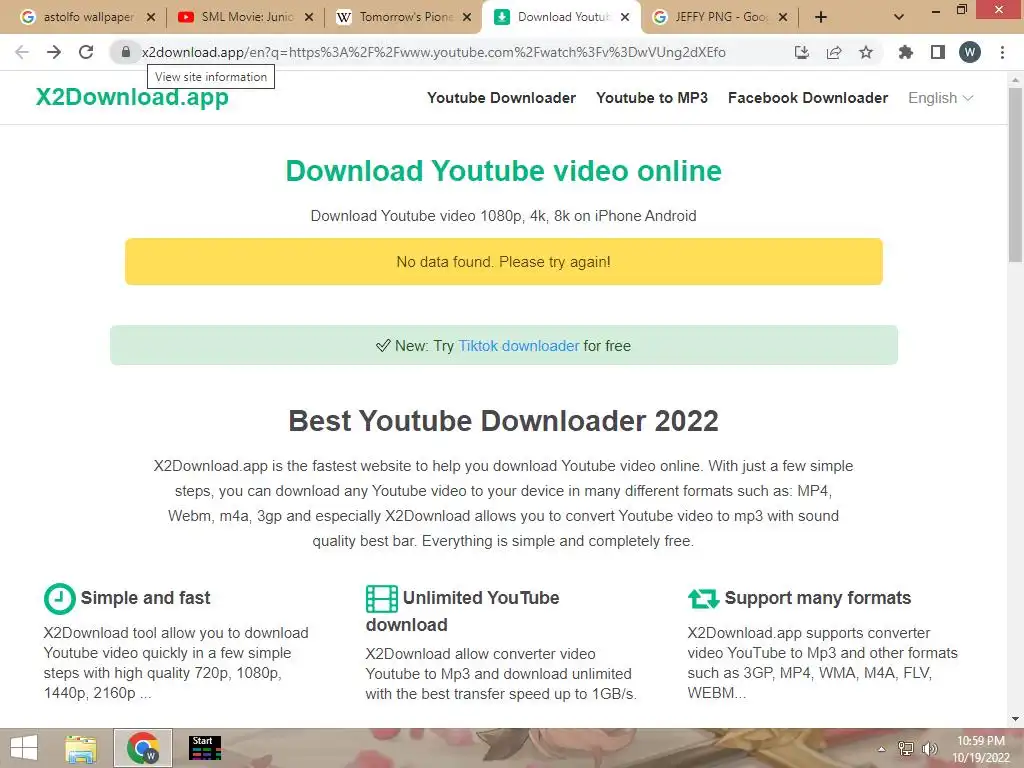Open the network icon in system tray

point(906,749)
